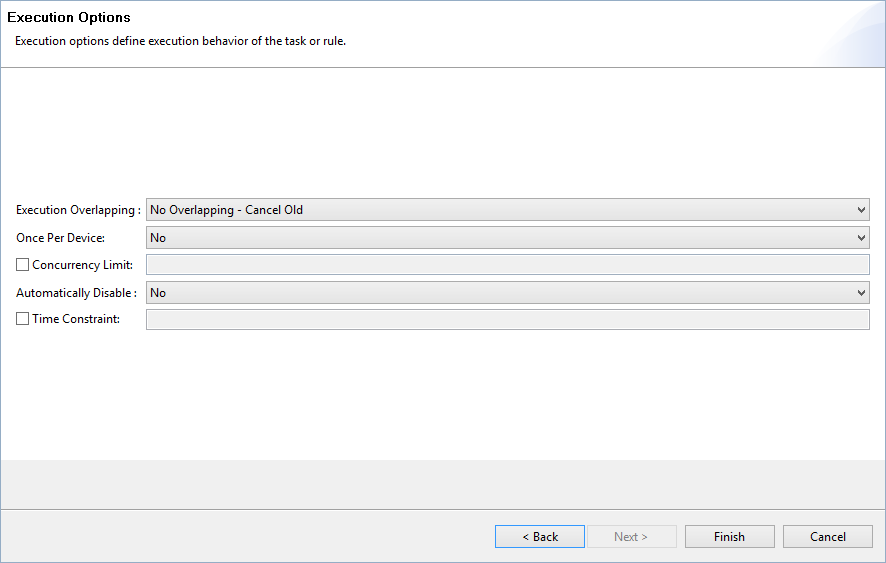Click the 'Automatically Disable :' label

pos(76,293)
